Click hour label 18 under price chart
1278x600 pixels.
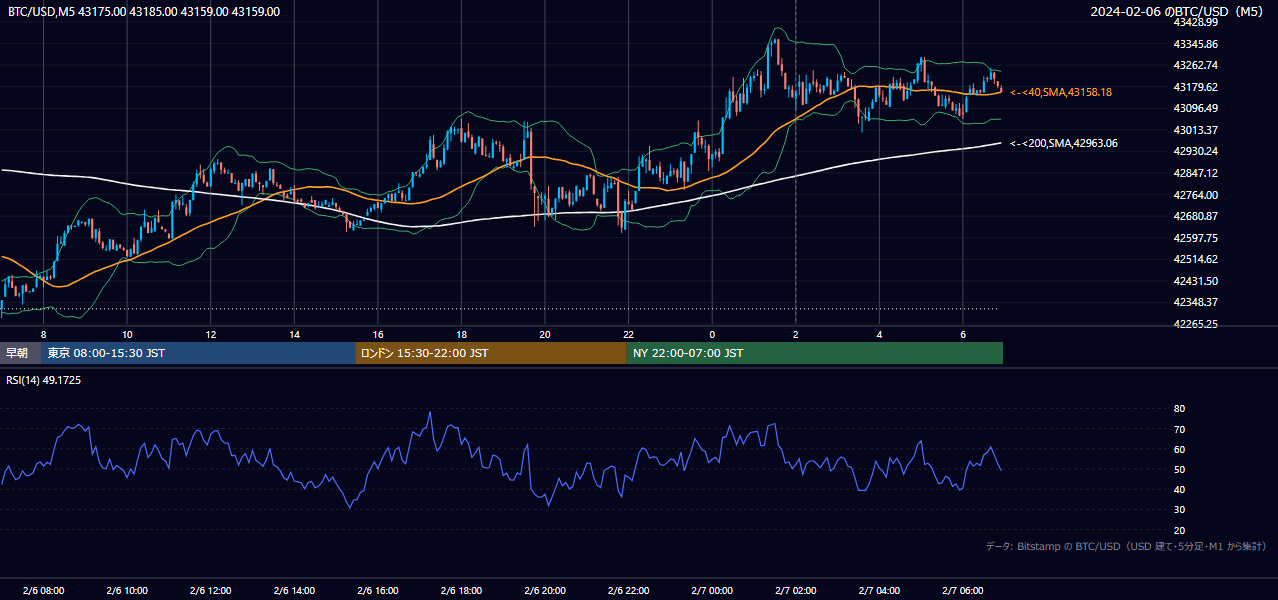(461, 334)
